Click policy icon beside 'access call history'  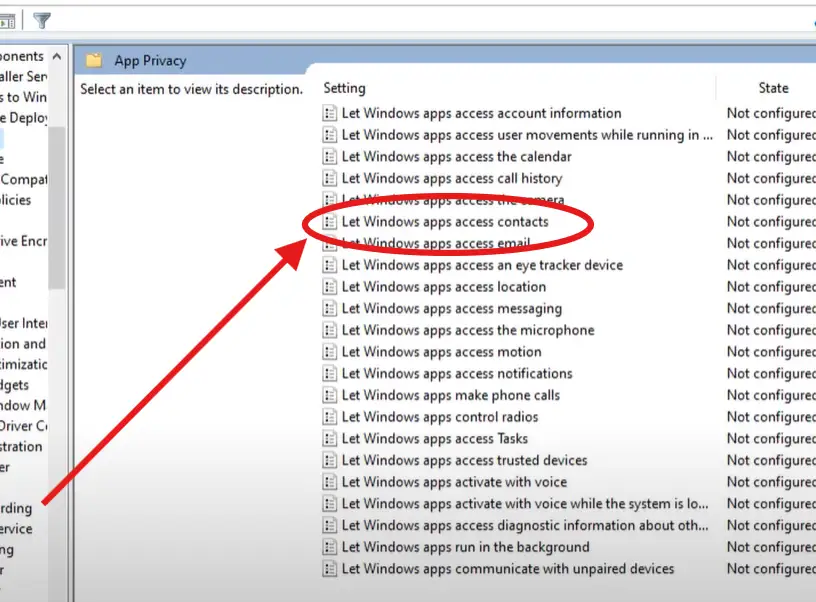(x=329, y=178)
